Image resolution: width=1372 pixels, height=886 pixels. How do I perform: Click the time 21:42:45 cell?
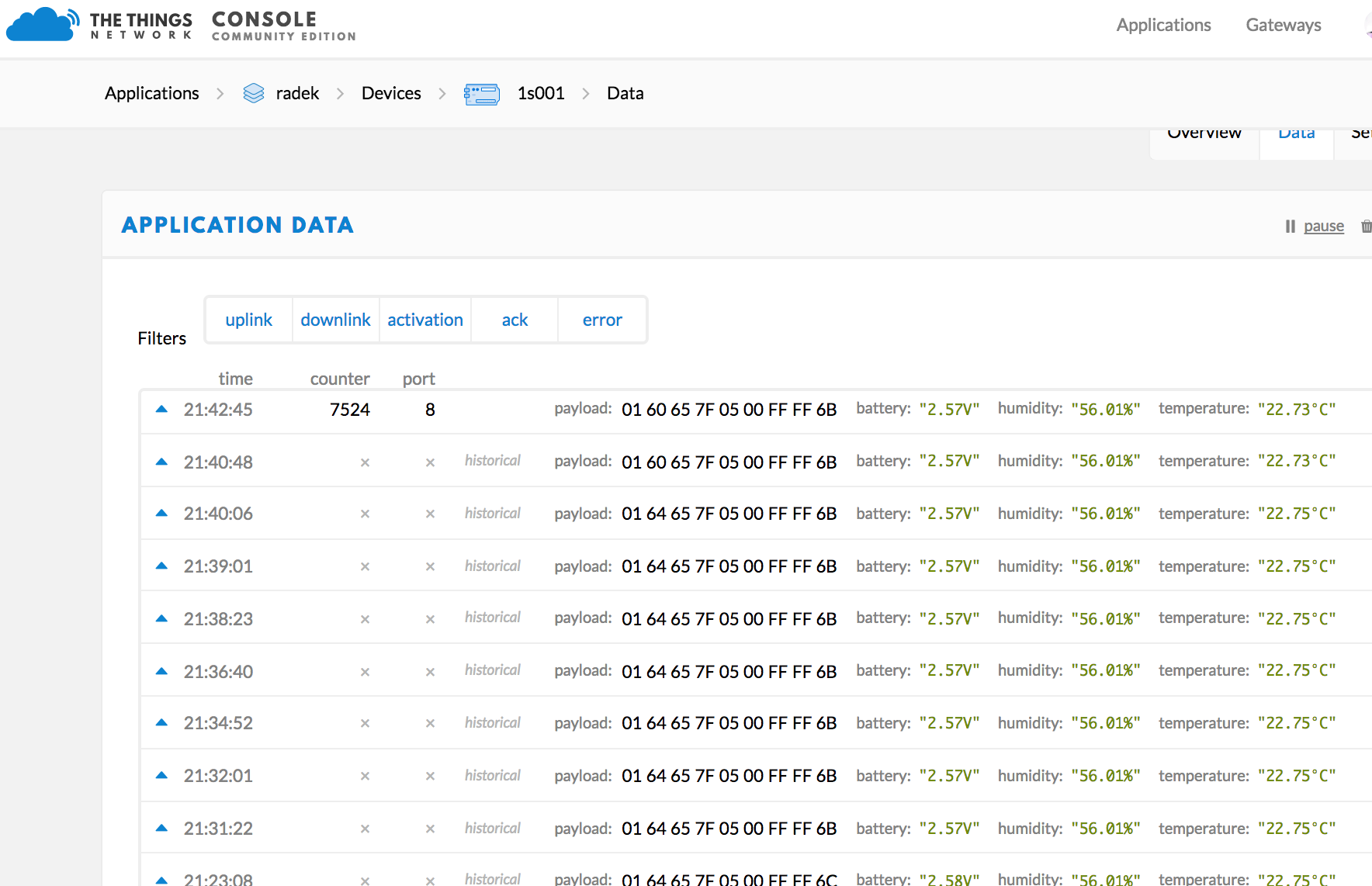218,410
